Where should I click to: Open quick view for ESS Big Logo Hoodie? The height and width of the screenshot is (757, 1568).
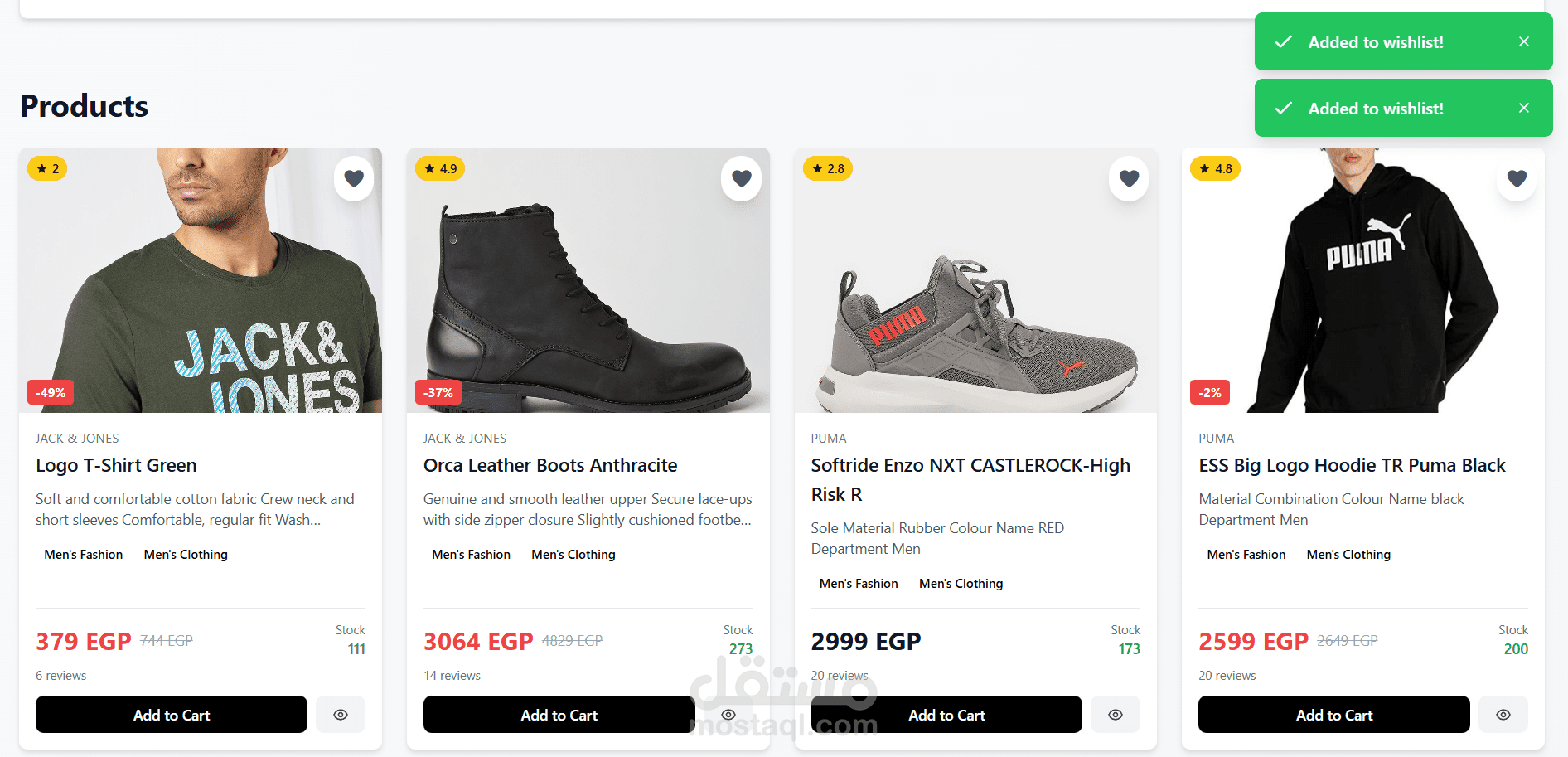[1503, 715]
